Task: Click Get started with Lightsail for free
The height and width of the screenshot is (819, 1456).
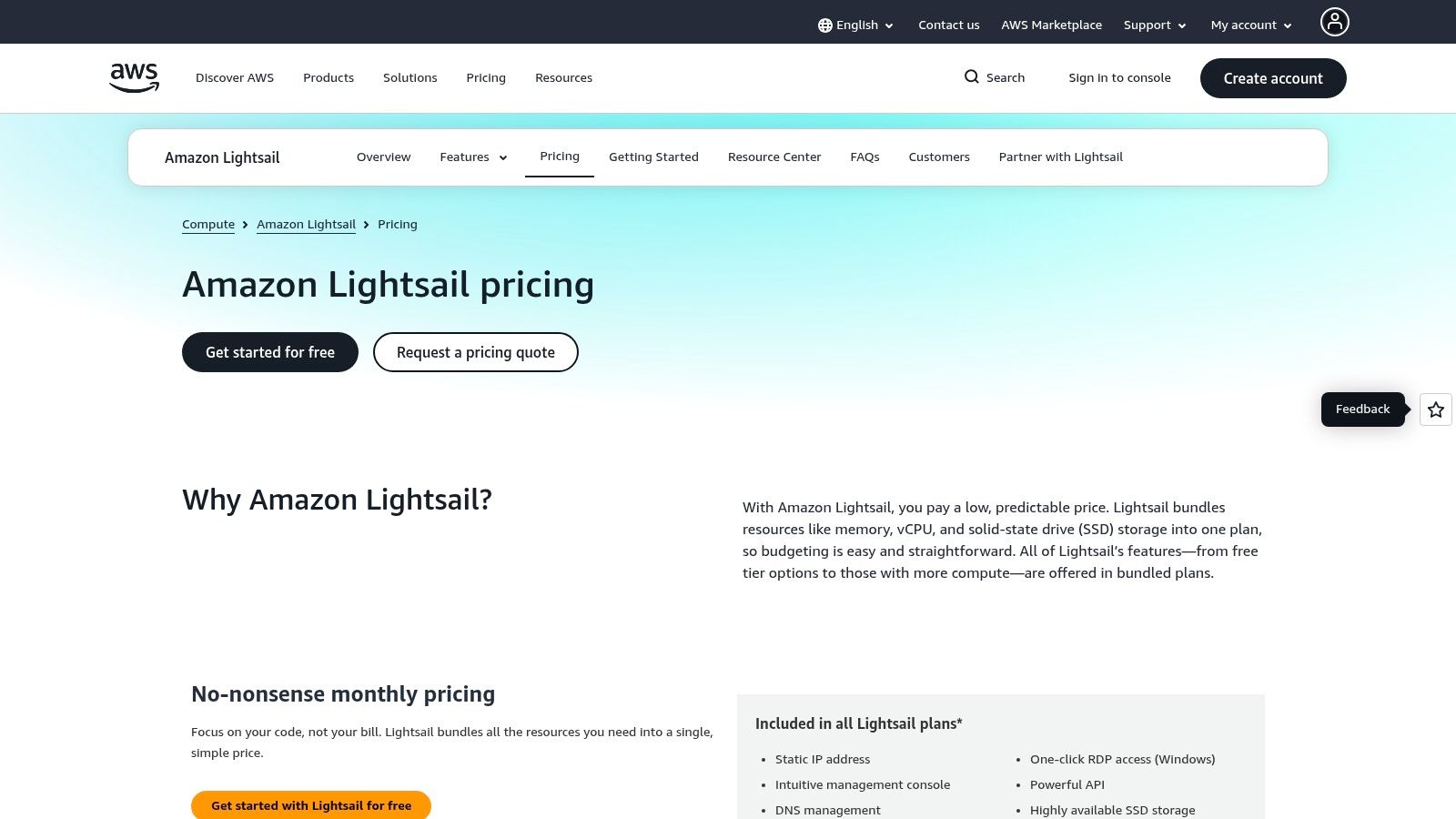Action: pos(310,805)
